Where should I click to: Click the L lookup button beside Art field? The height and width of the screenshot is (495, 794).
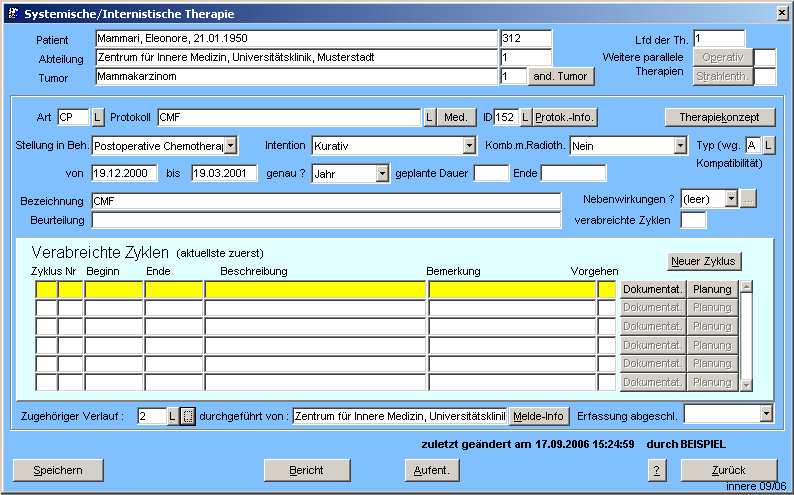point(98,118)
